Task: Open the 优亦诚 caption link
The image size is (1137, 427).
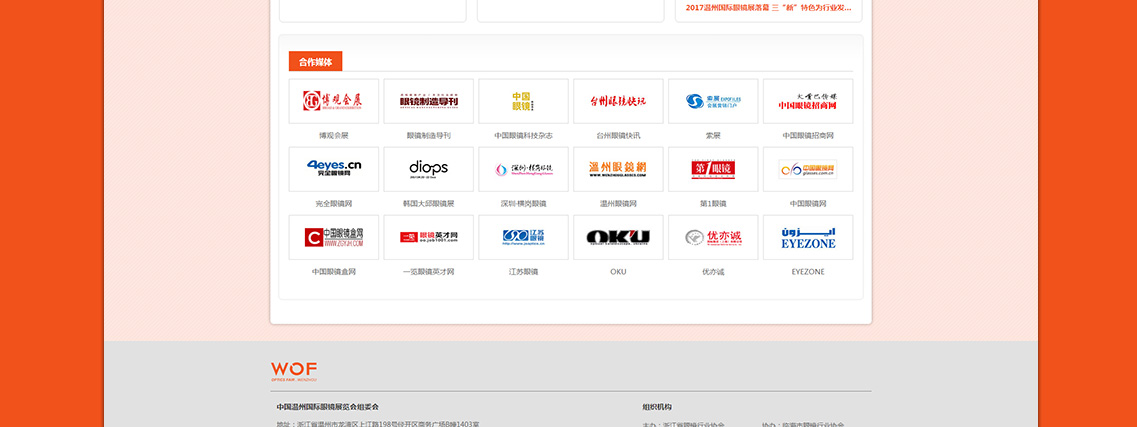Action: point(714,272)
